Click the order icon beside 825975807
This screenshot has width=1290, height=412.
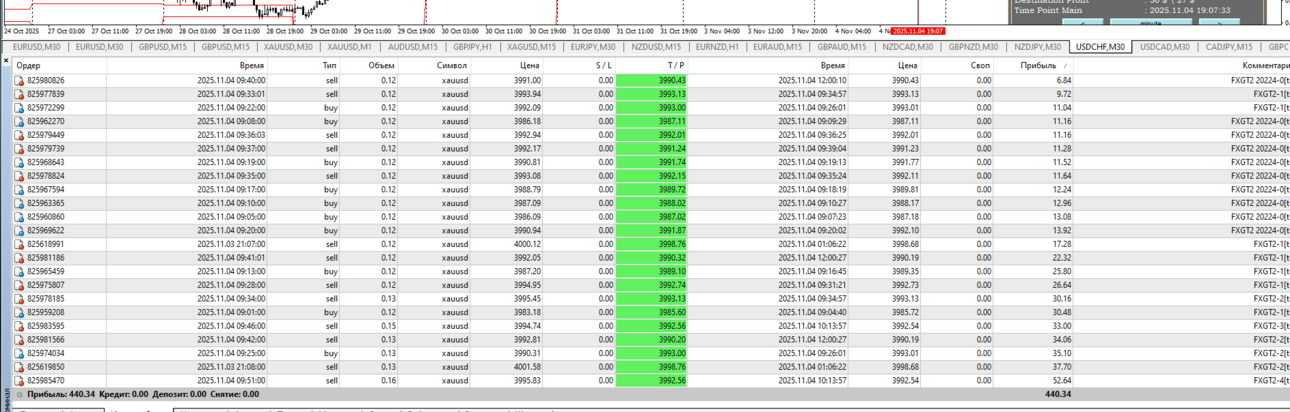(19, 285)
